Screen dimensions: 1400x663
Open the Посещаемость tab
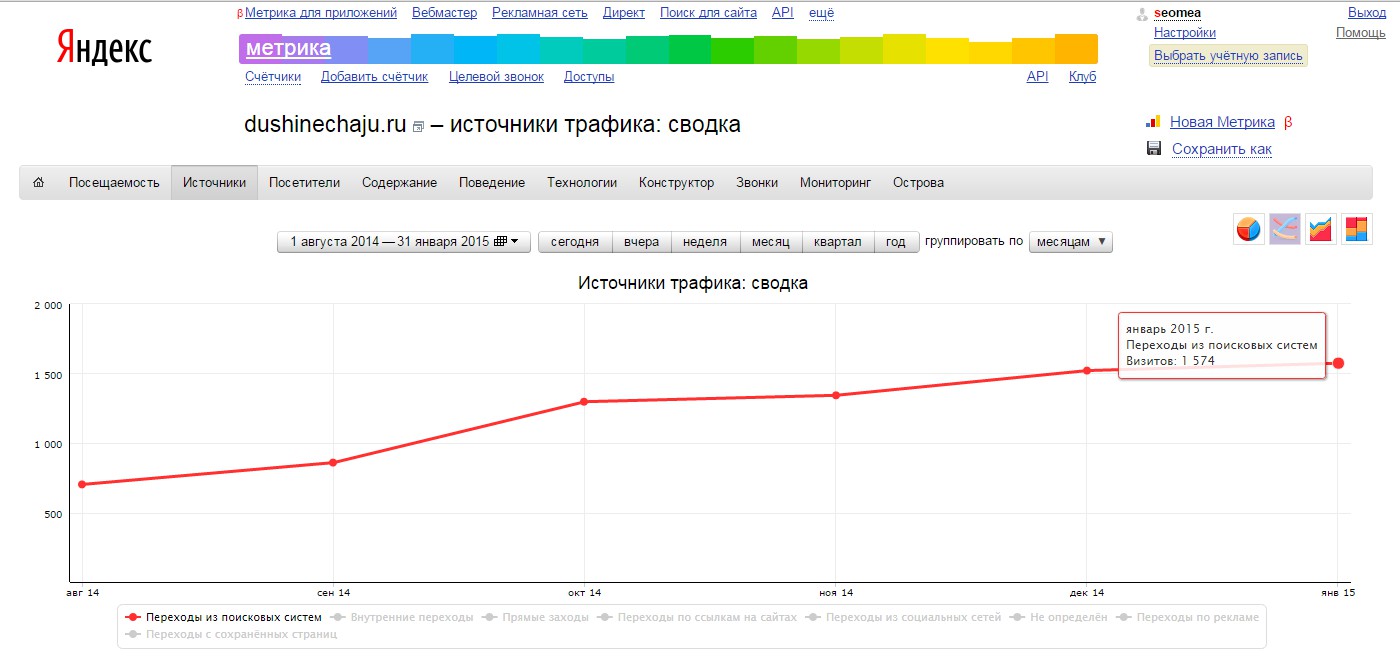tap(114, 183)
